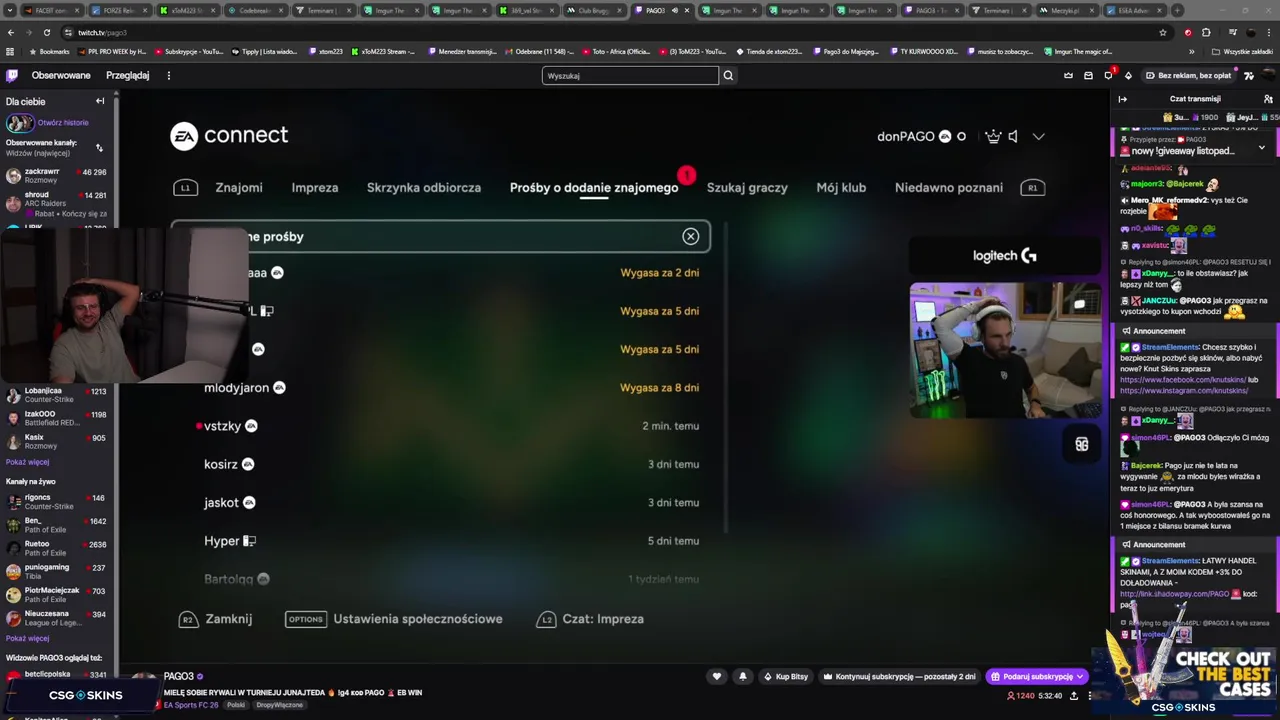Viewport: 1280px width, 720px height.
Task: Open the get Bits icon in the top bar
Action: (x=1128, y=75)
